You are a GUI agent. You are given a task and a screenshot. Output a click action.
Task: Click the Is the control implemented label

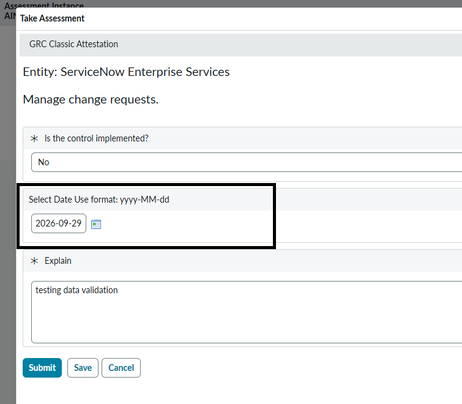click(97, 138)
